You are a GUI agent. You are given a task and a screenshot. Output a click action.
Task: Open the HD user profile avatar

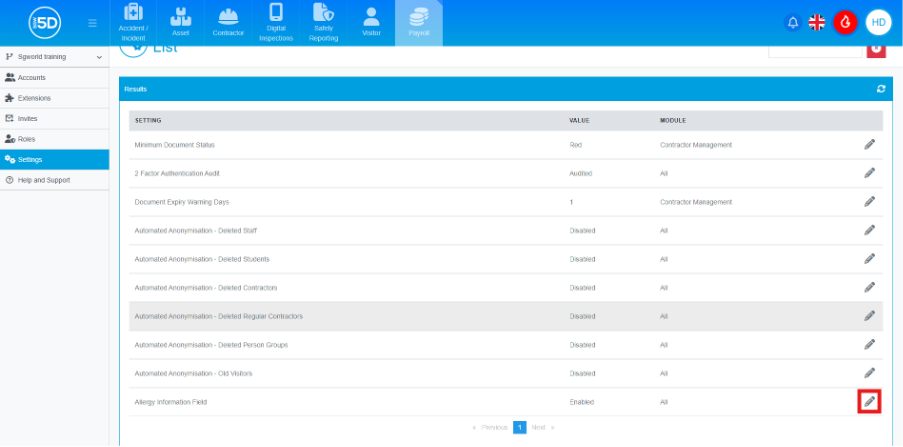click(x=878, y=22)
